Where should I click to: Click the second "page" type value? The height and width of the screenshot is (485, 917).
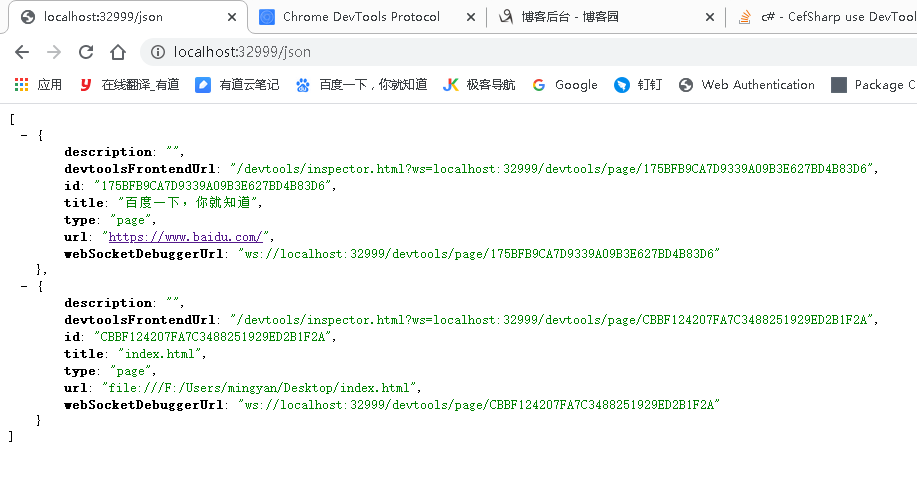131,372
